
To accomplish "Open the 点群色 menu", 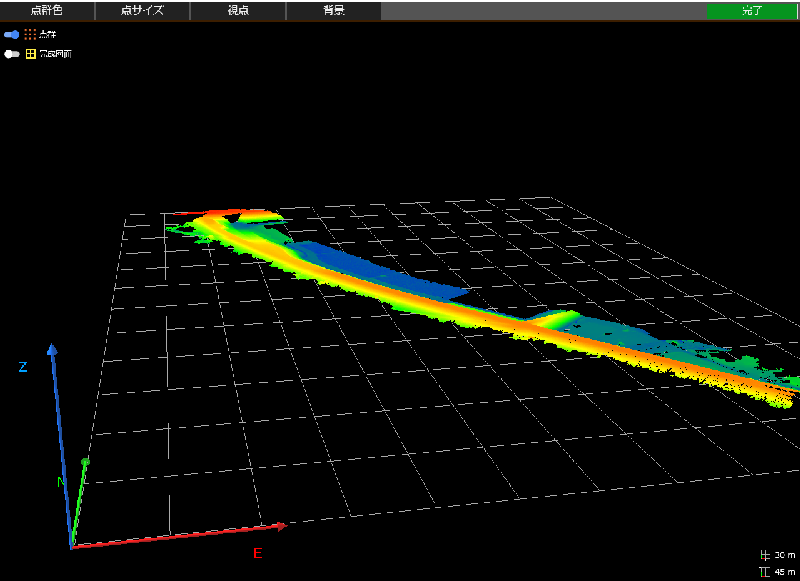I will [47, 11].
